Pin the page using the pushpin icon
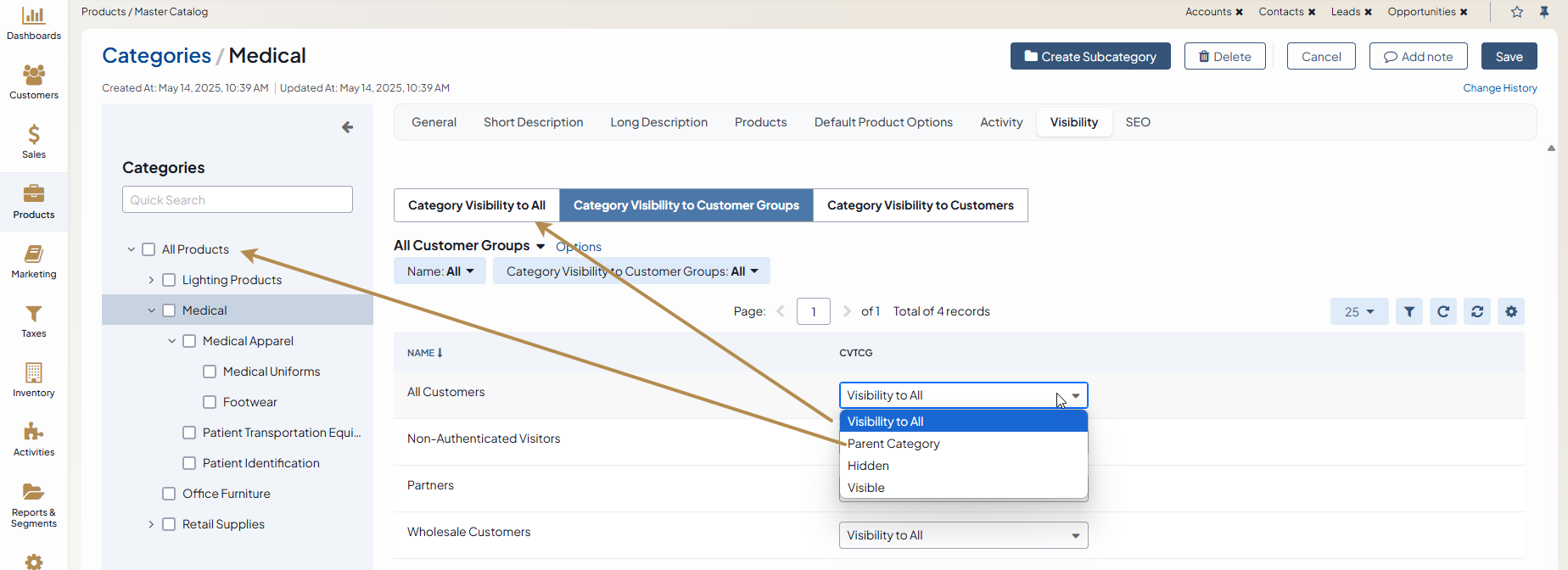Image resolution: width=1568 pixels, height=570 pixels. pyautogui.click(x=1544, y=12)
